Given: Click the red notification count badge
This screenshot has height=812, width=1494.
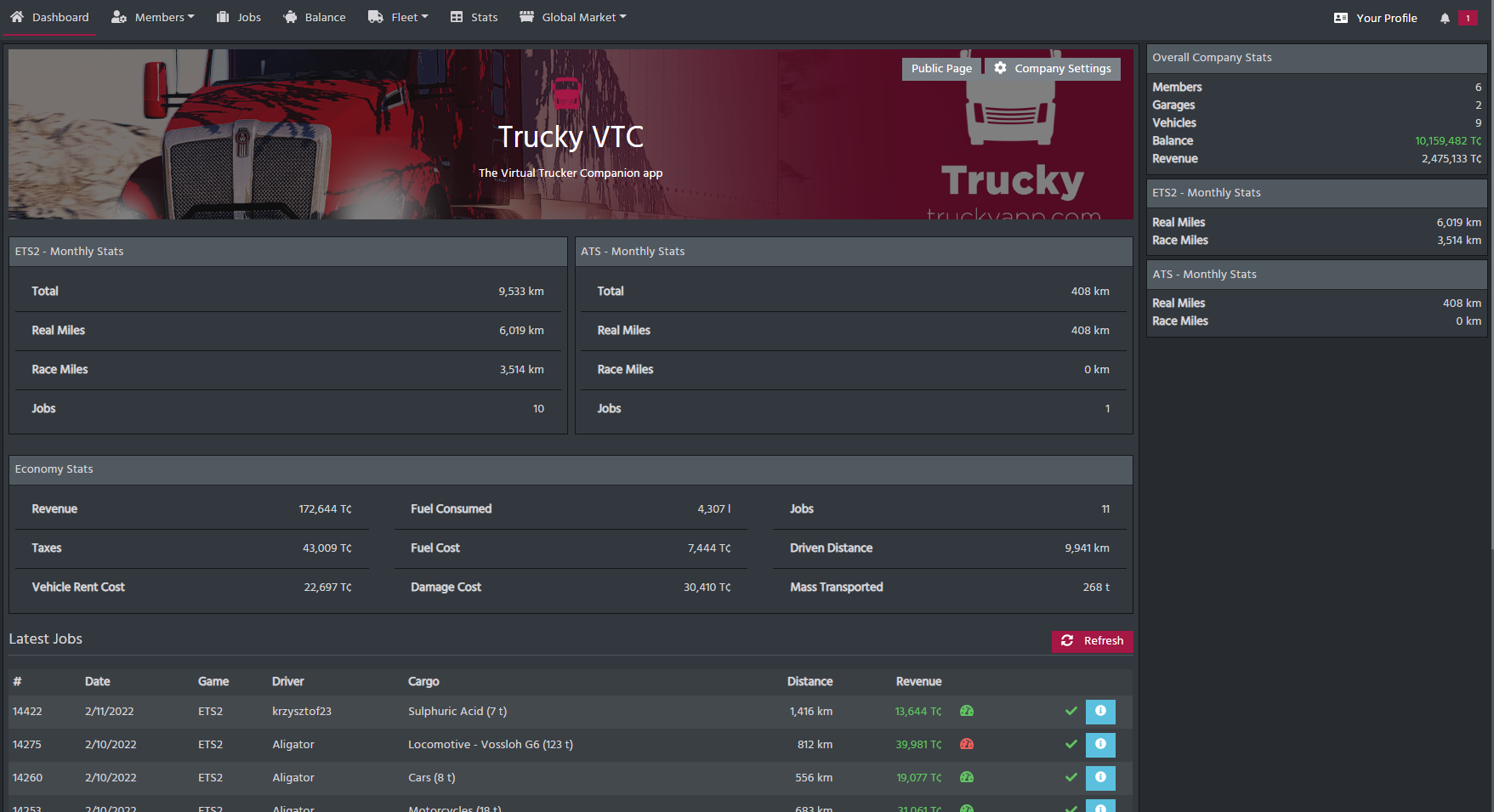Looking at the screenshot, I should click(1468, 18).
